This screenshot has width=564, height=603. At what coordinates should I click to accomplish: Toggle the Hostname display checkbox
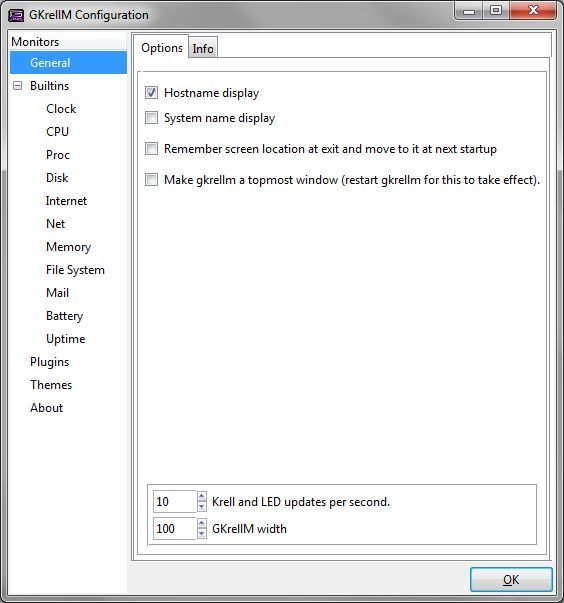click(x=151, y=93)
